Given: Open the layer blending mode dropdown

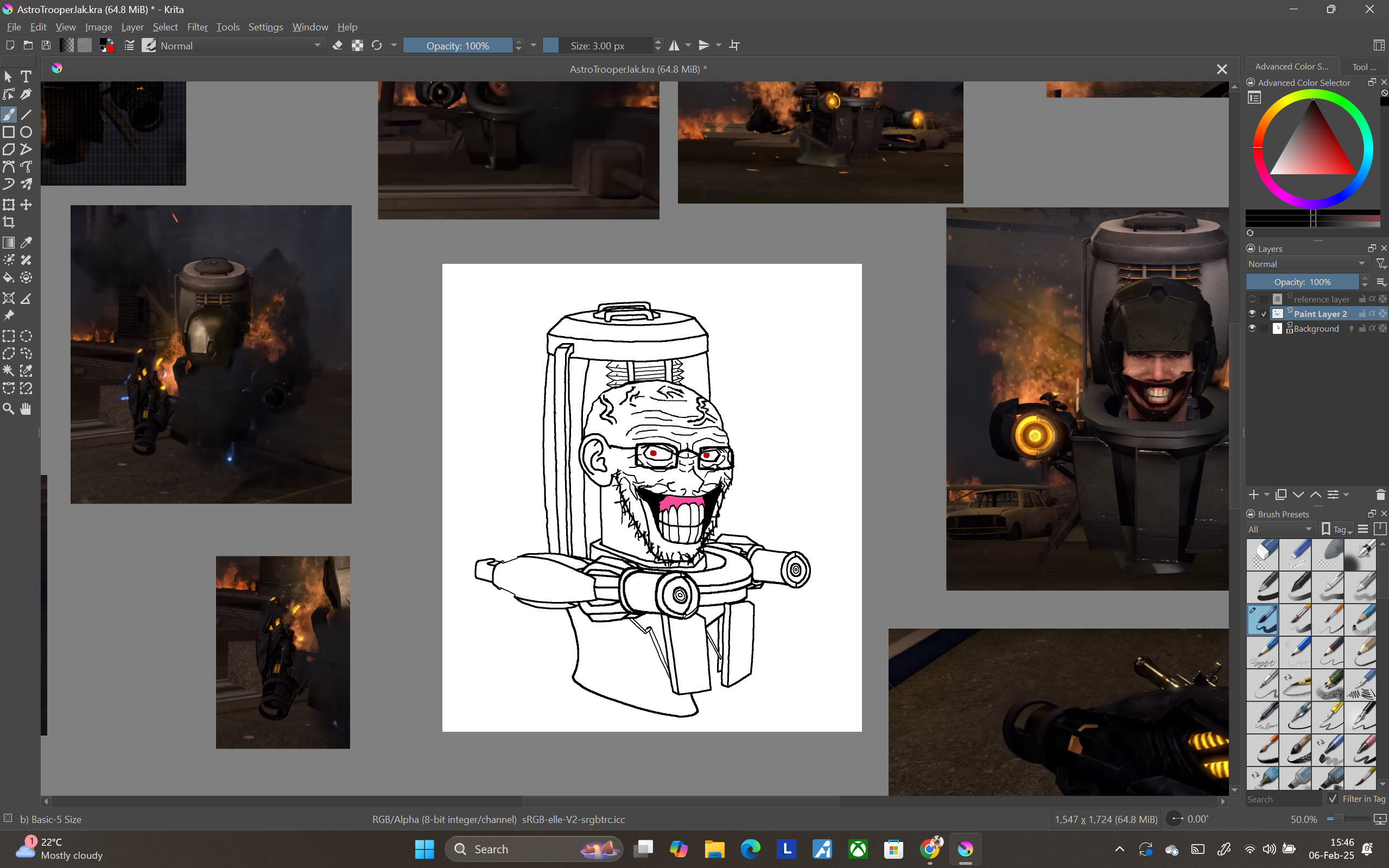Looking at the screenshot, I should tap(1307, 264).
